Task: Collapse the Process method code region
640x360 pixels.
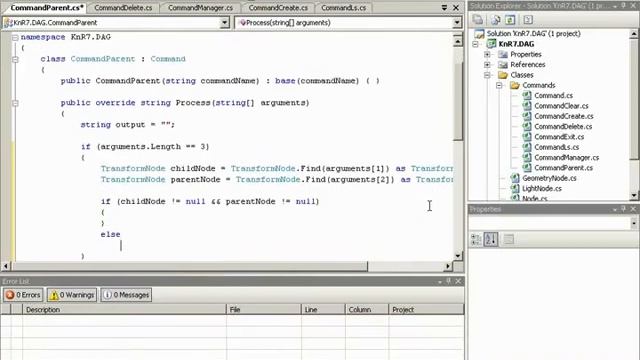Action: tap(15, 103)
